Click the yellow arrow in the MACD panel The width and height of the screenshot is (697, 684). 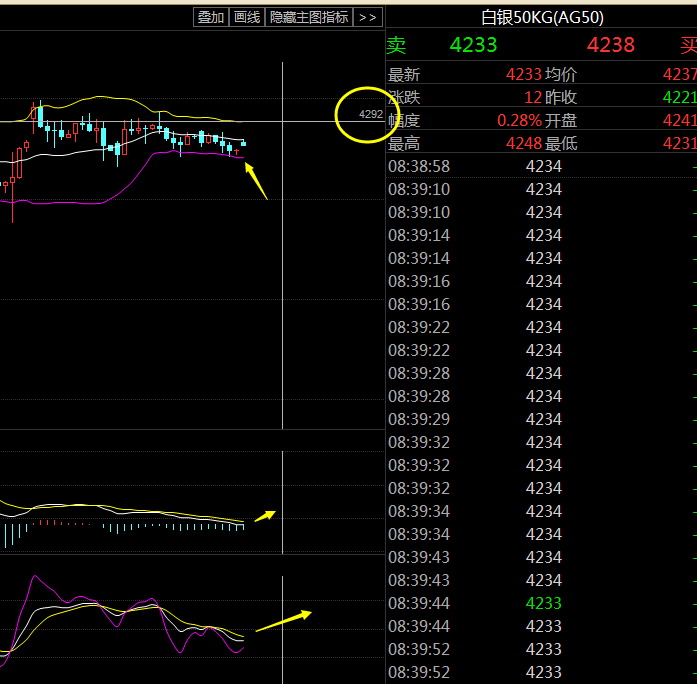(265, 516)
